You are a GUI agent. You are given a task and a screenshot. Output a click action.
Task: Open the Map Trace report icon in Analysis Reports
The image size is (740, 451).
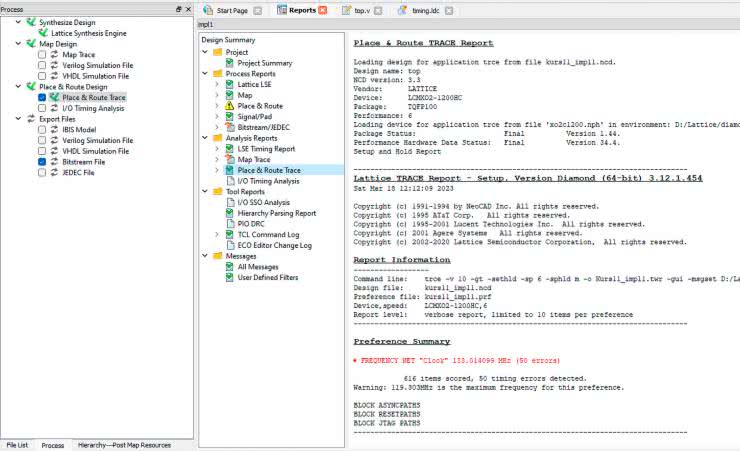pyautogui.click(x=229, y=159)
